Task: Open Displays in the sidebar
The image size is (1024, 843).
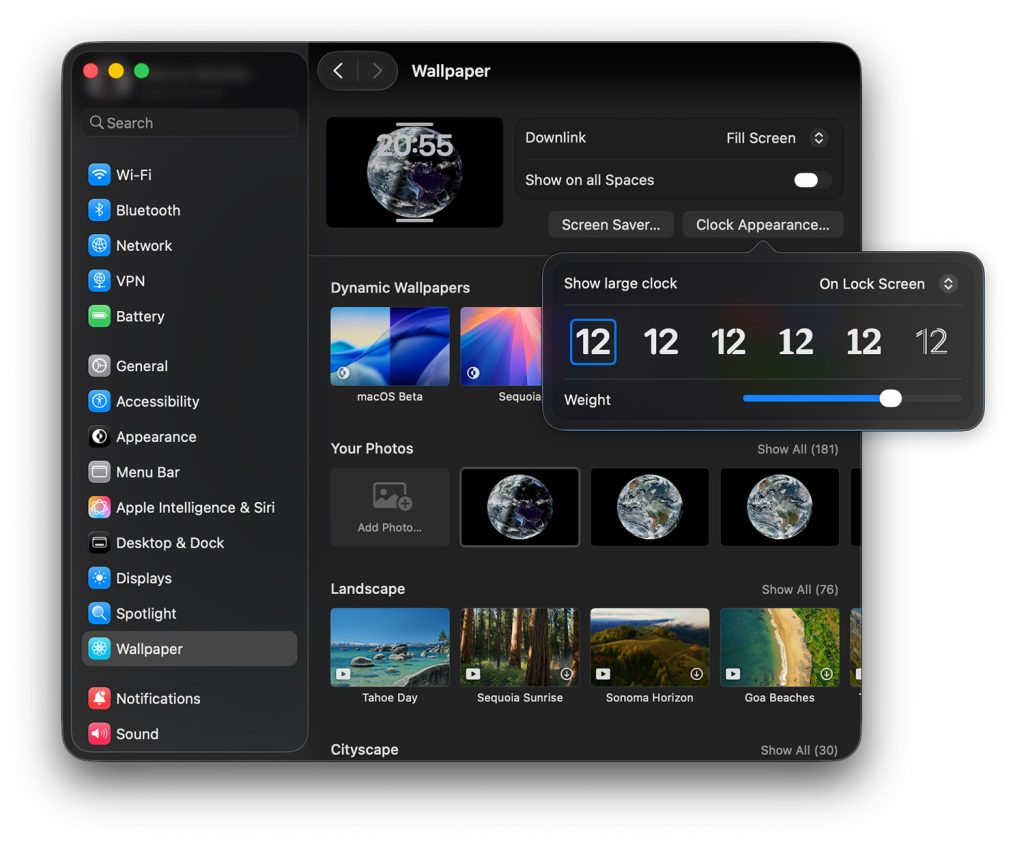Action: coord(144,578)
